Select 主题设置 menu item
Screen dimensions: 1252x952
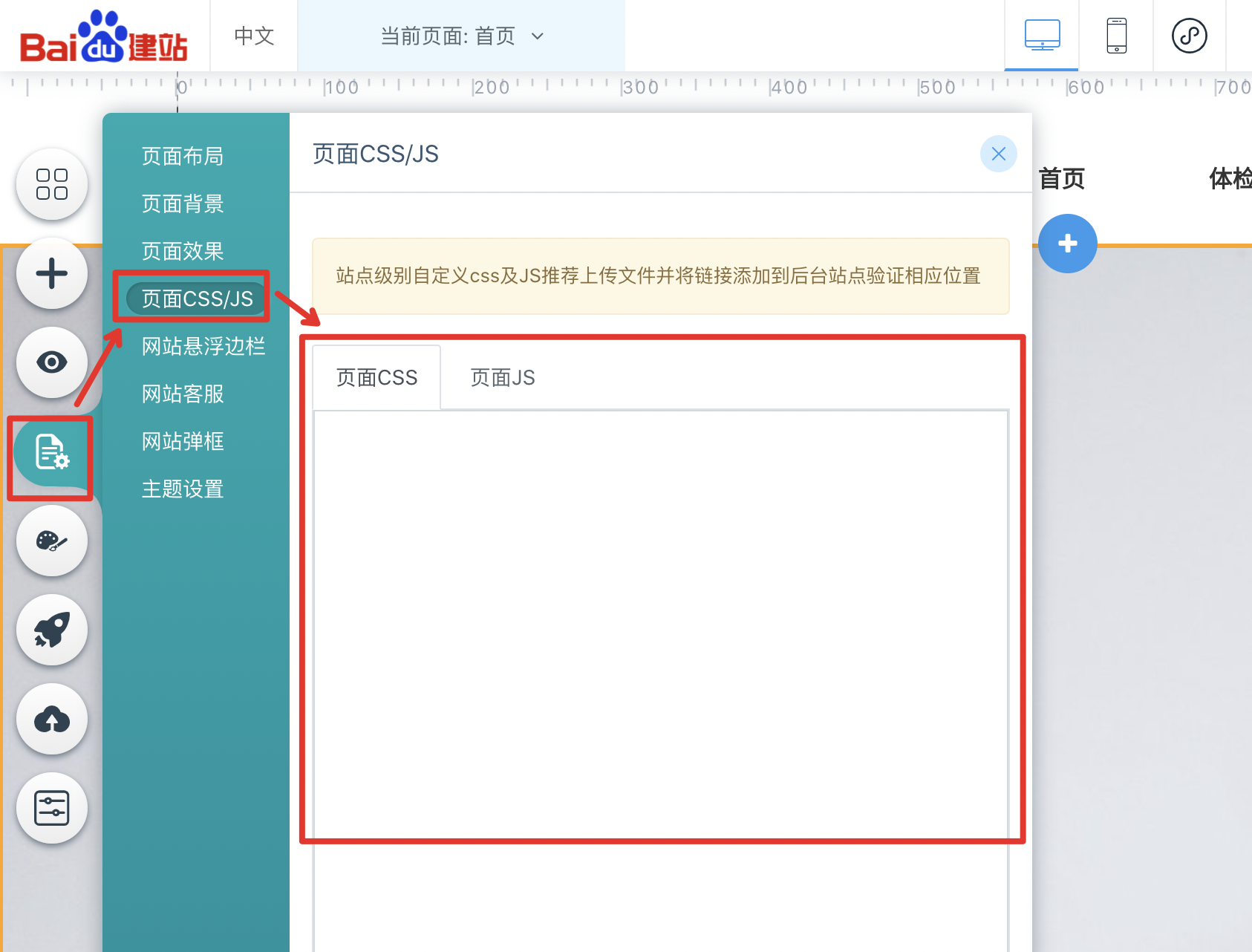[183, 489]
